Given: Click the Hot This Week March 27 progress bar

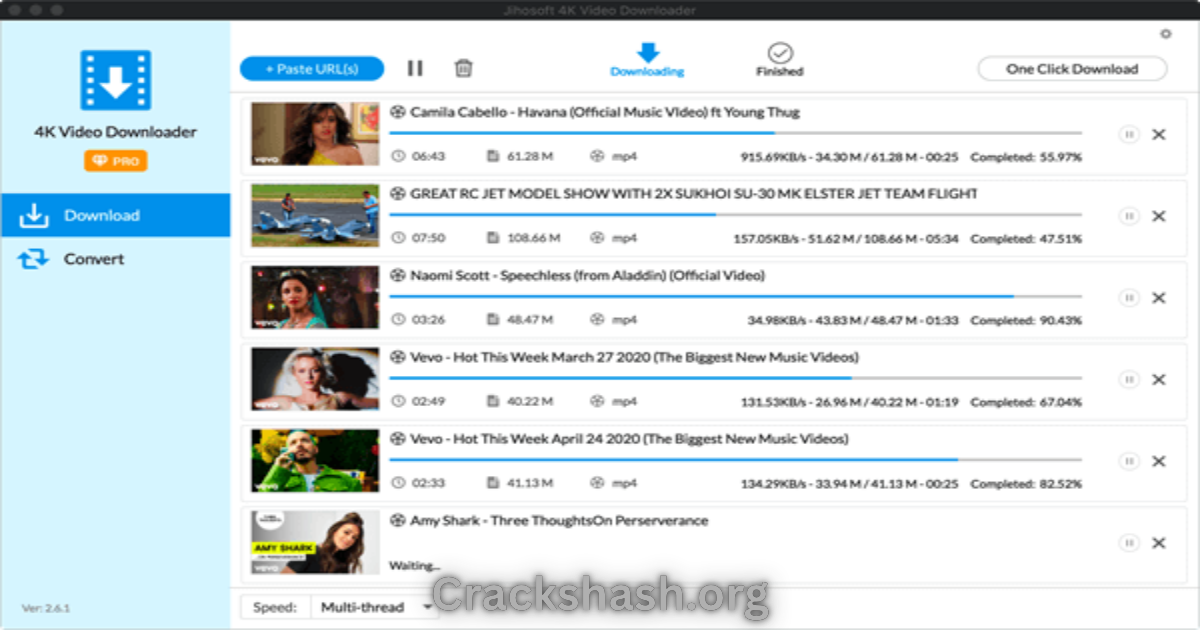Looking at the screenshot, I should pos(735,378).
